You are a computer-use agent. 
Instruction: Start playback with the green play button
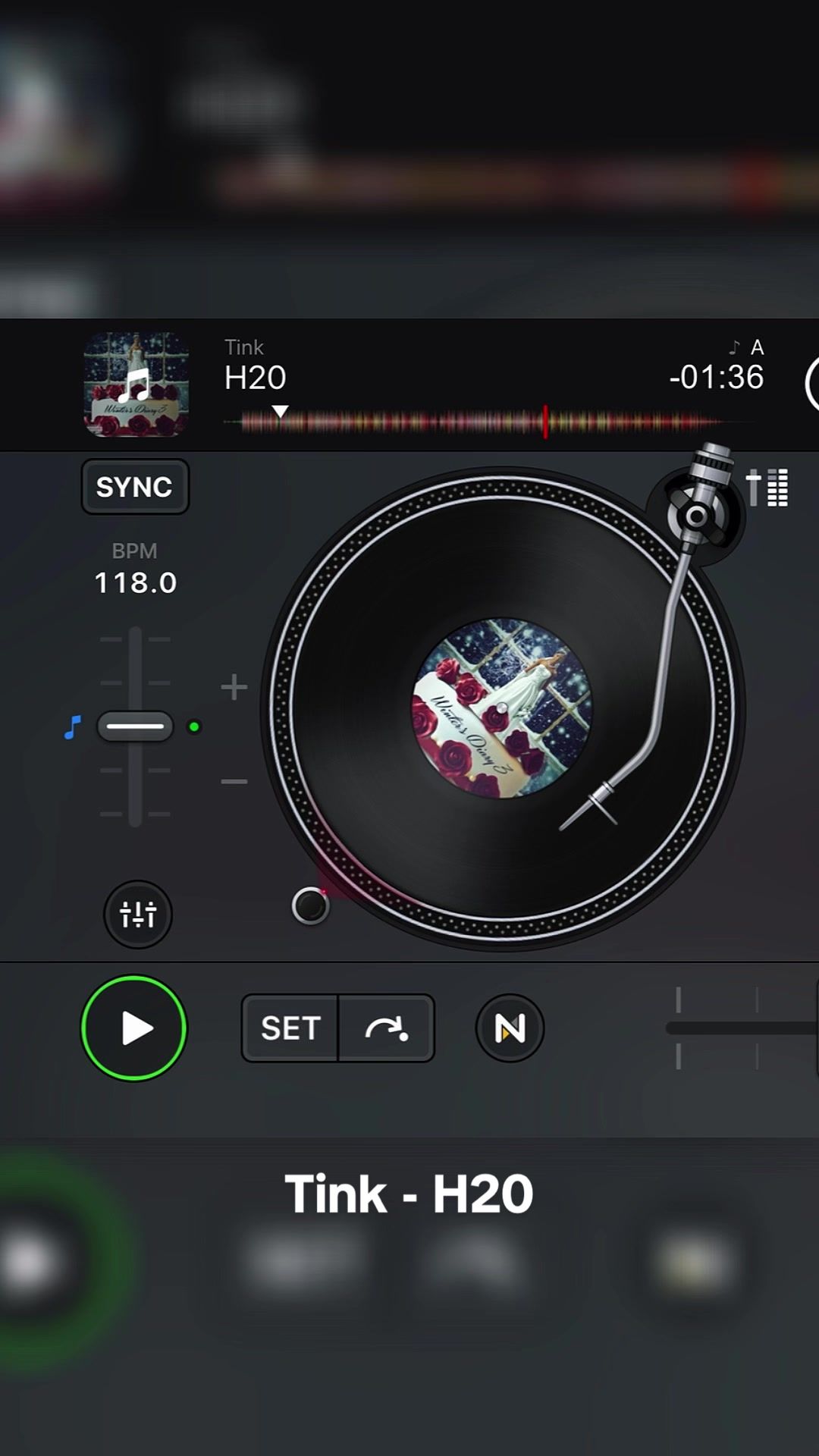[x=134, y=1028]
